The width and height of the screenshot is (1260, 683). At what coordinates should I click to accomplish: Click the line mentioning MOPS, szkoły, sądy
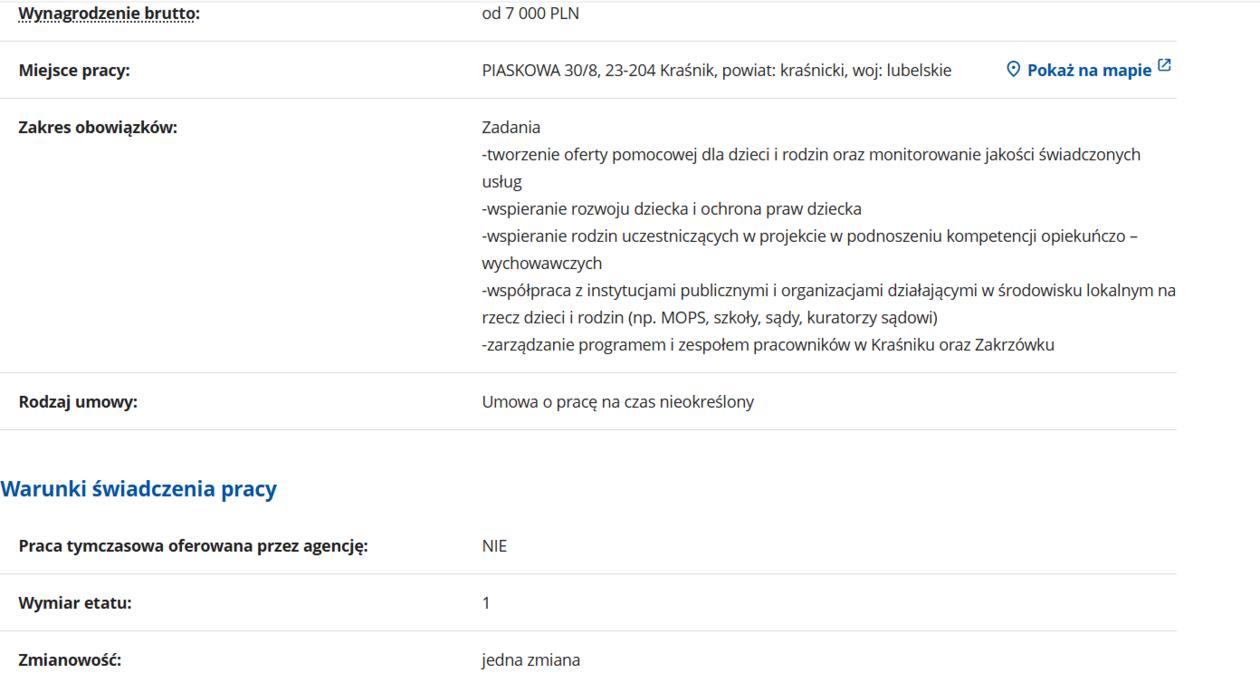[x=709, y=318]
